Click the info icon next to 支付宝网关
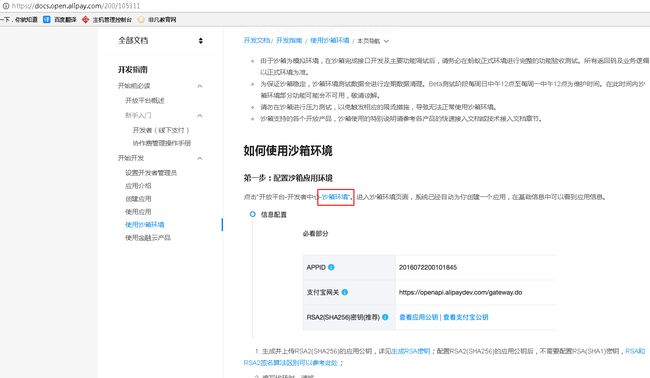 click(344, 292)
